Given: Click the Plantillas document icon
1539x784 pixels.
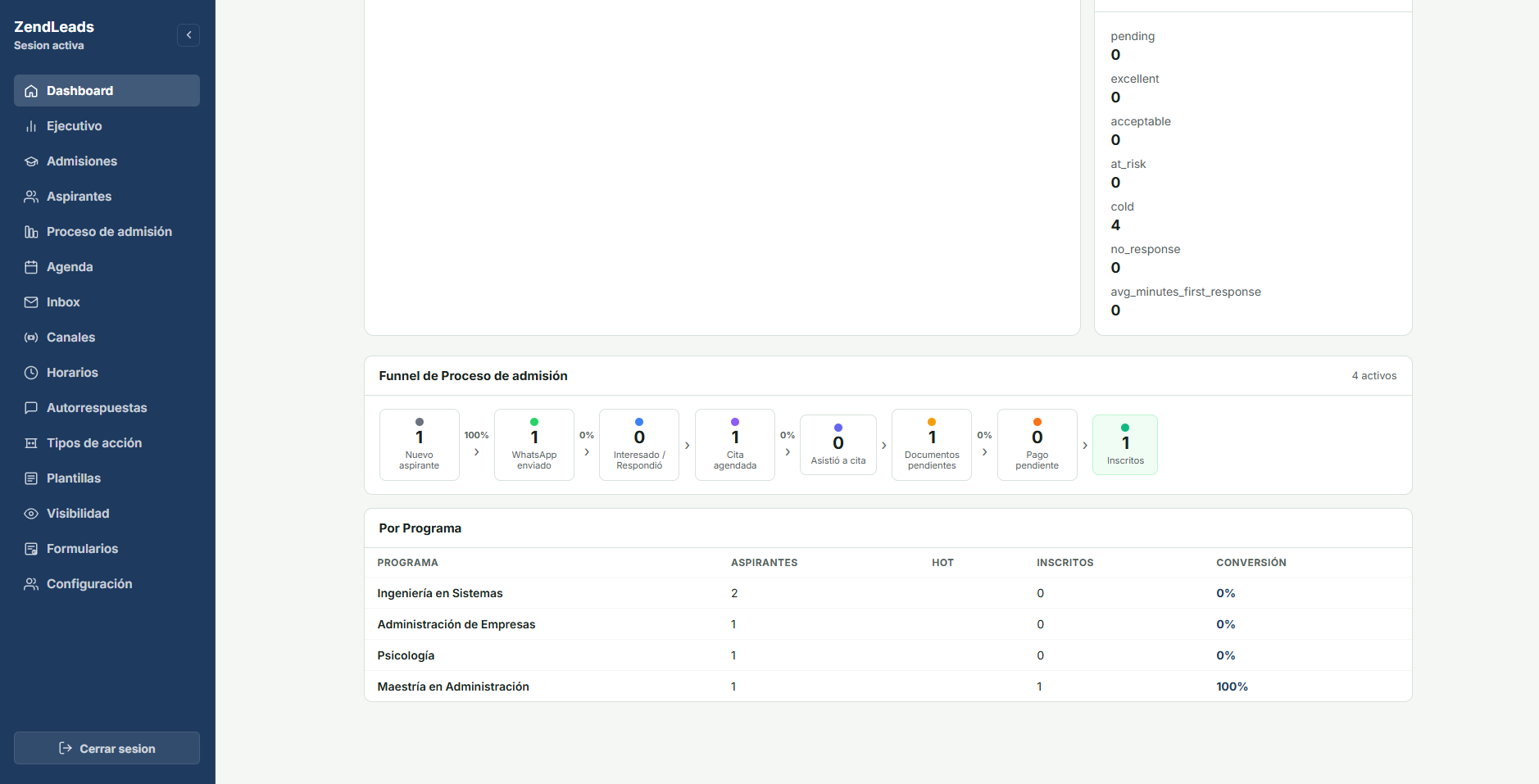Looking at the screenshot, I should click(31, 478).
